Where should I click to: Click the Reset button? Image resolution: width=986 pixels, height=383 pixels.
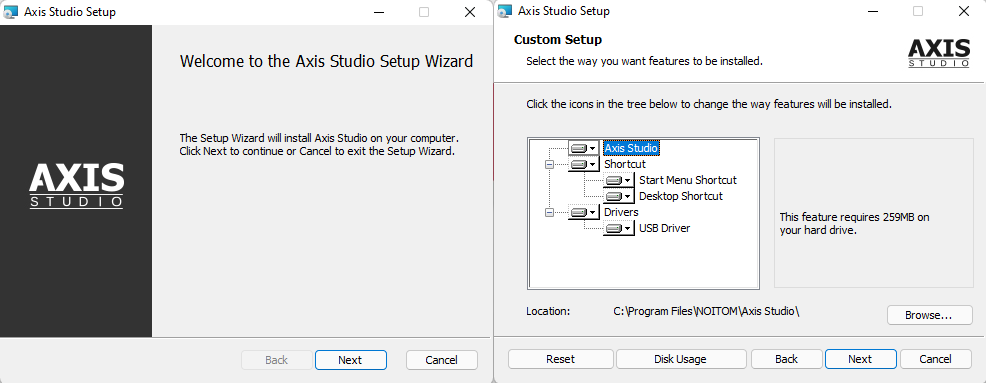[x=560, y=359]
